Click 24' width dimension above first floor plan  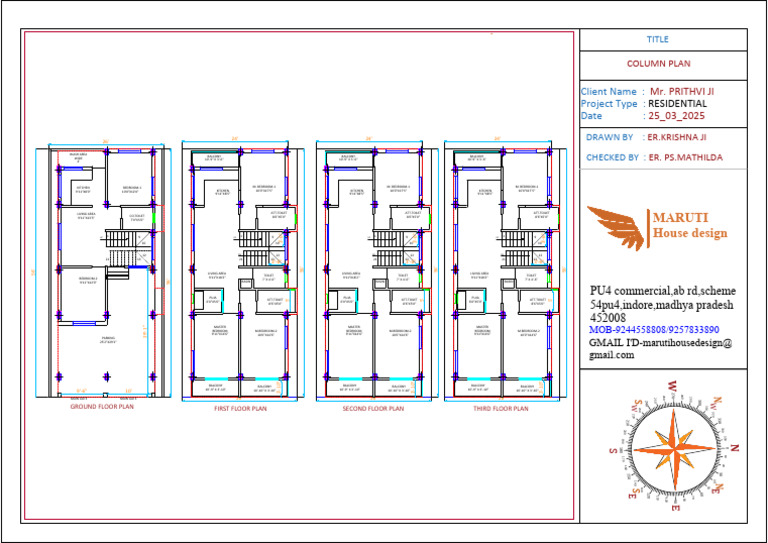coord(235,139)
